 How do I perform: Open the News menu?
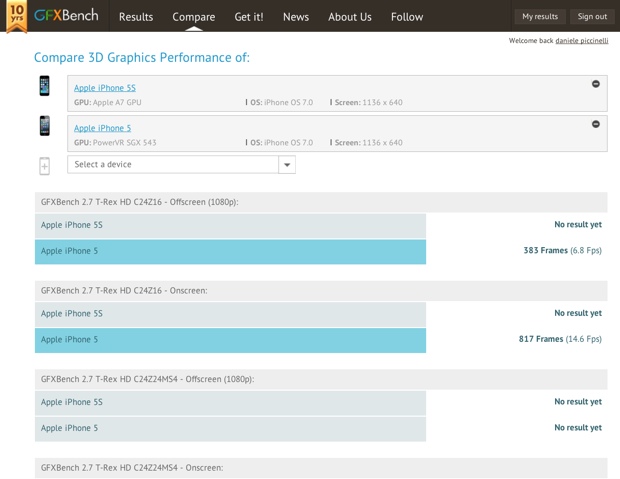click(296, 17)
